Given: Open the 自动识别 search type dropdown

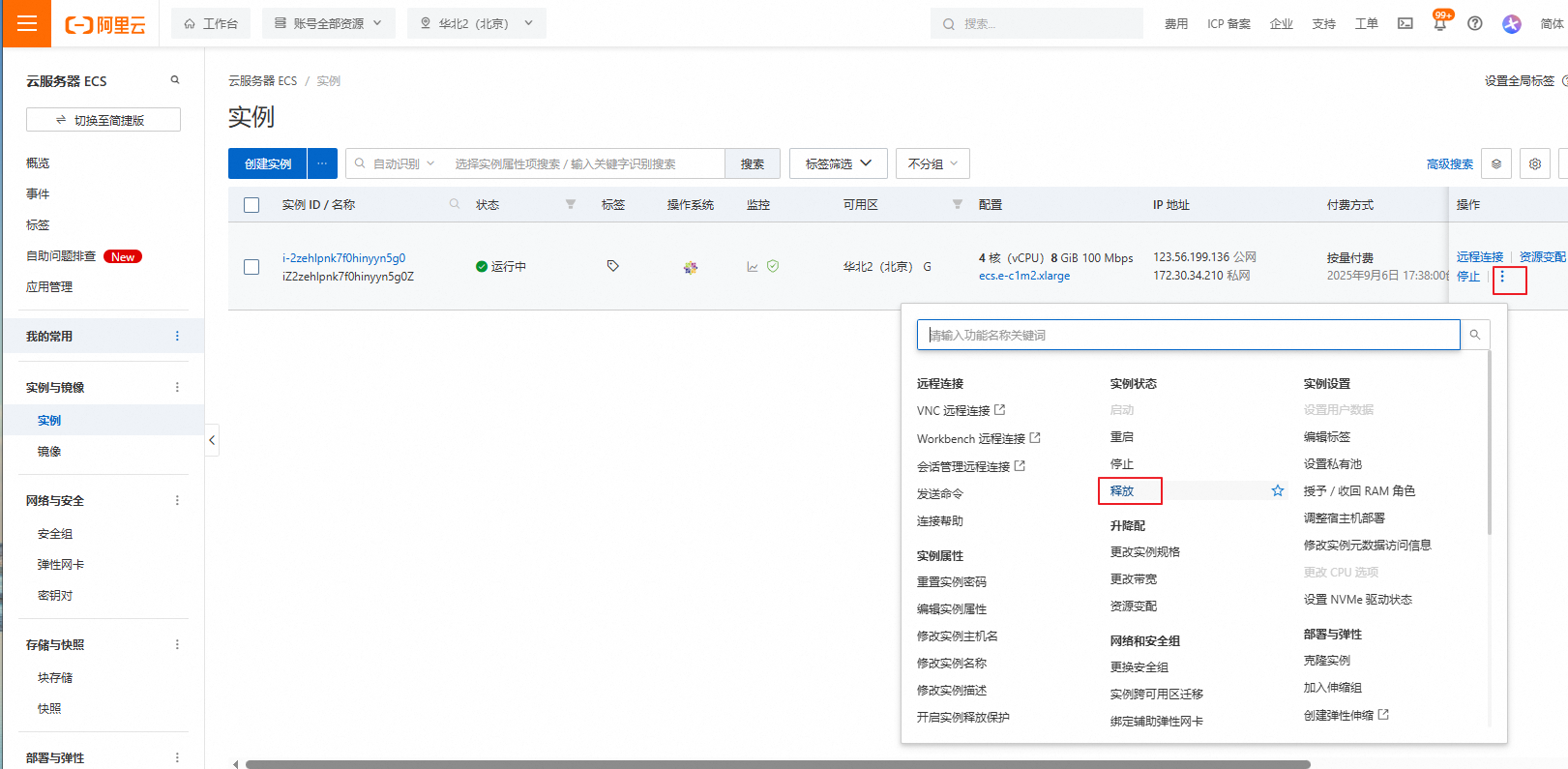Looking at the screenshot, I should tap(396, 163).
